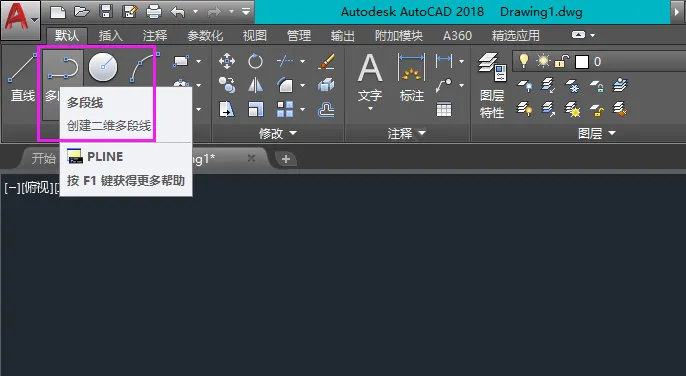Toggle the layer 0 padlock icon
The width and height of the screenshot is (686, 376).
pyautogui.click(x=562, y=61)
